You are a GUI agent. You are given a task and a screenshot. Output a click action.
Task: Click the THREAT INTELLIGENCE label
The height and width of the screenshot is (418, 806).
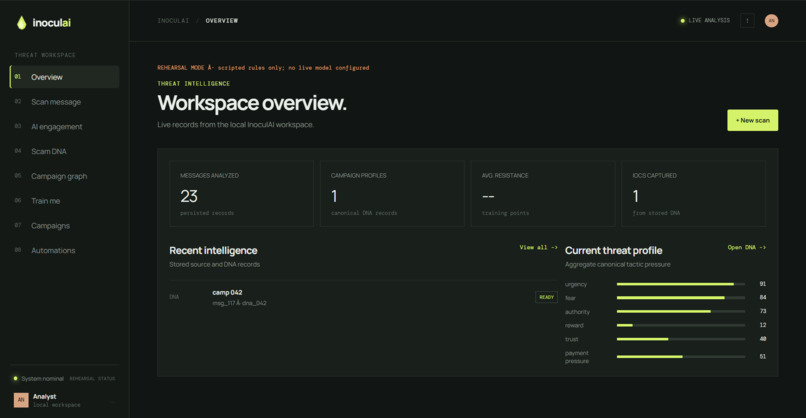pyautogui.click(x=194, y=83)
